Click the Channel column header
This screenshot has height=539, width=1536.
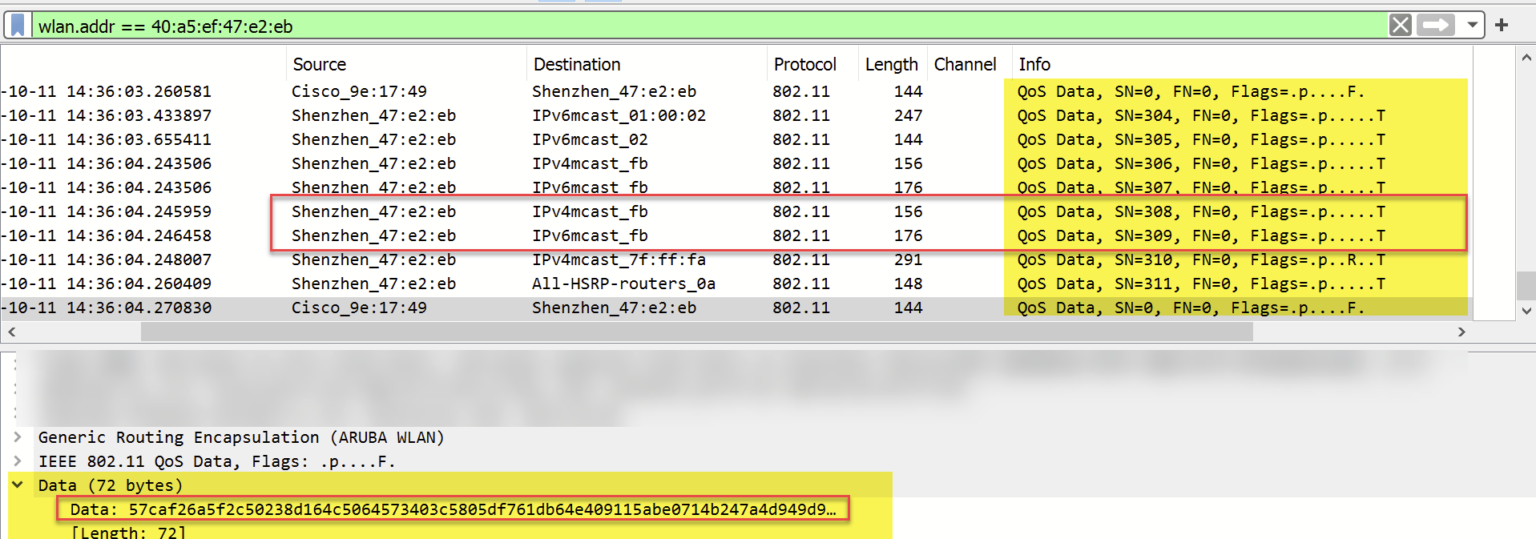965,64
